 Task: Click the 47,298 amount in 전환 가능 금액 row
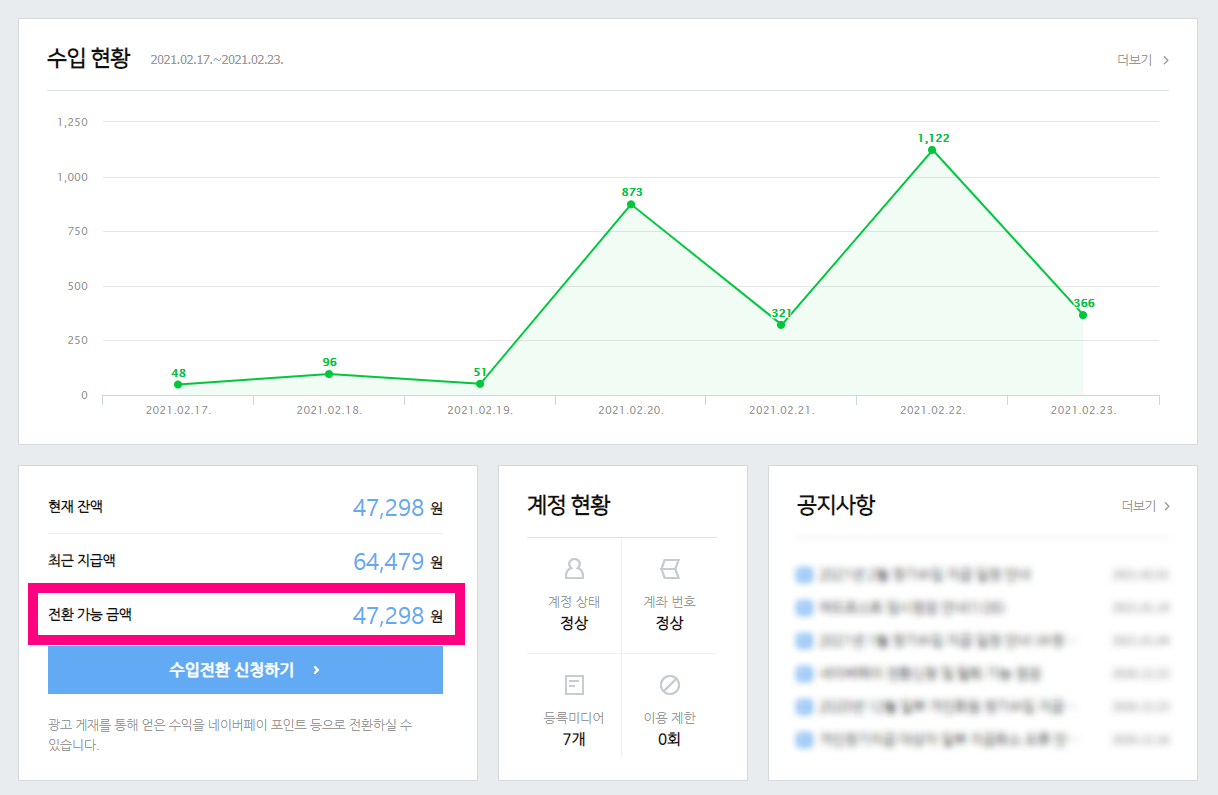click(x=388, y=615)
